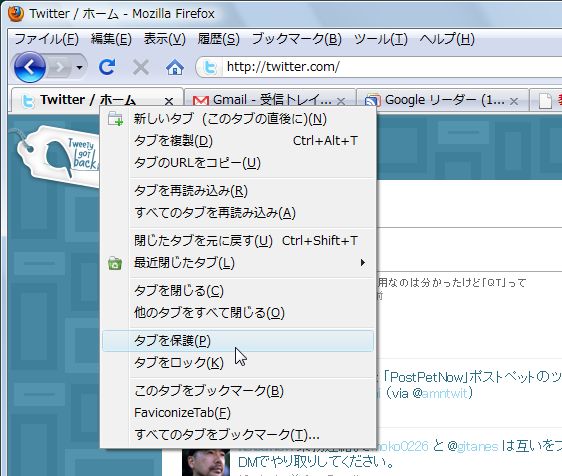Click the Gmail envelope tab favicon
The height and width of the screenshot is (476, 562).
(200, 101)
